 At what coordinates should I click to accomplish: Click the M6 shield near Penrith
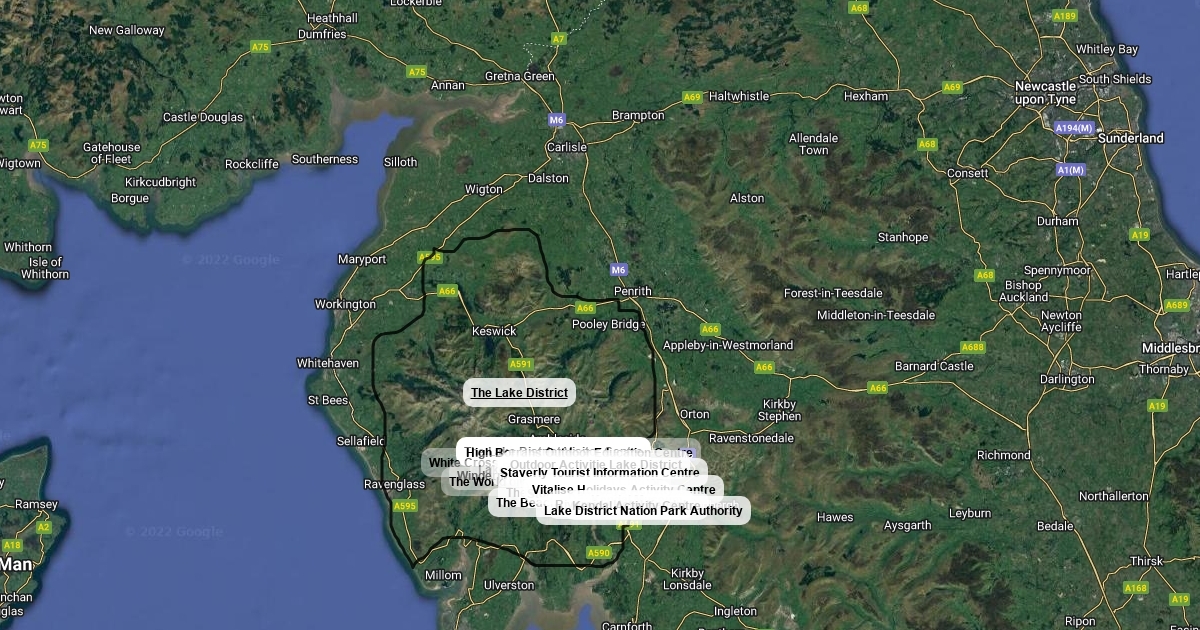click(x=619, y=270)
